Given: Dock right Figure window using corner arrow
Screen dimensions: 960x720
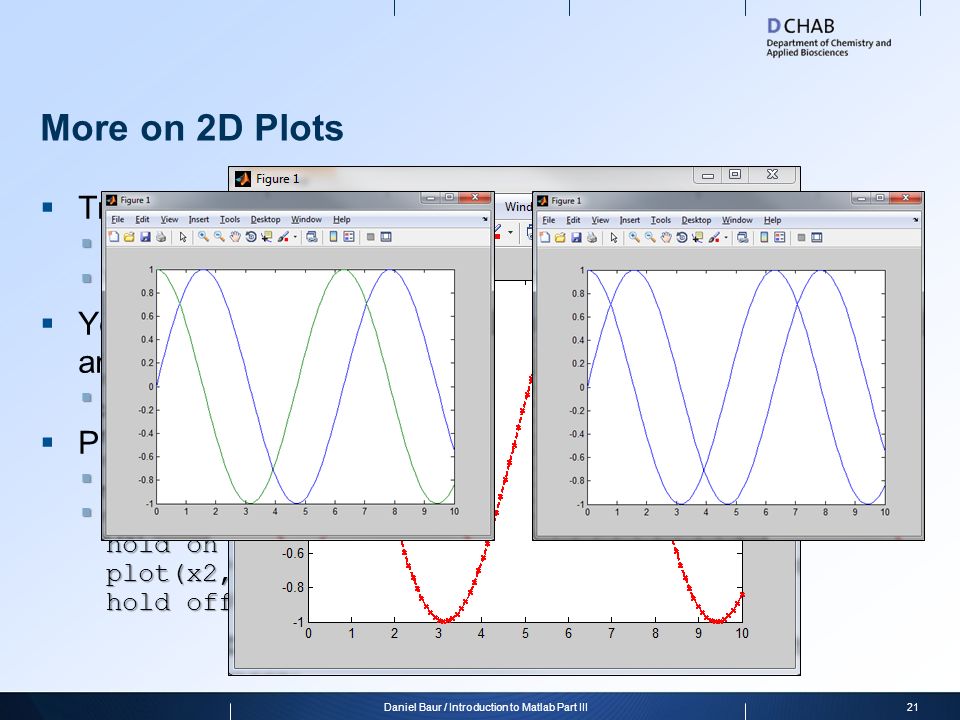Looking at the screenshot, I should [916, 219].
